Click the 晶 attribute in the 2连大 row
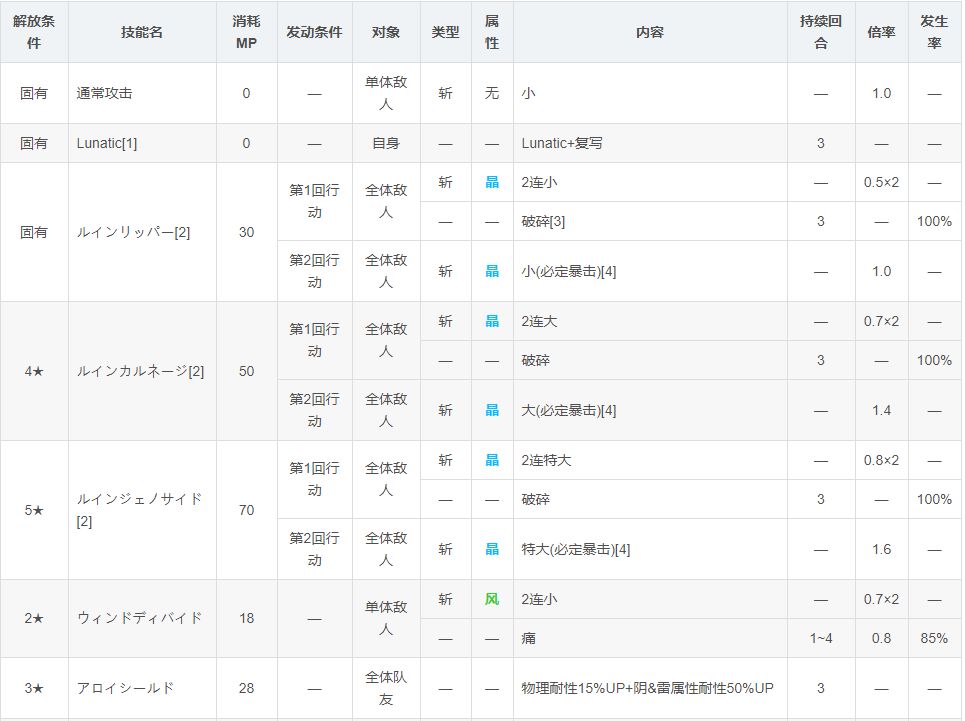This screenshot has height=721, width=965. pos(492,321)
